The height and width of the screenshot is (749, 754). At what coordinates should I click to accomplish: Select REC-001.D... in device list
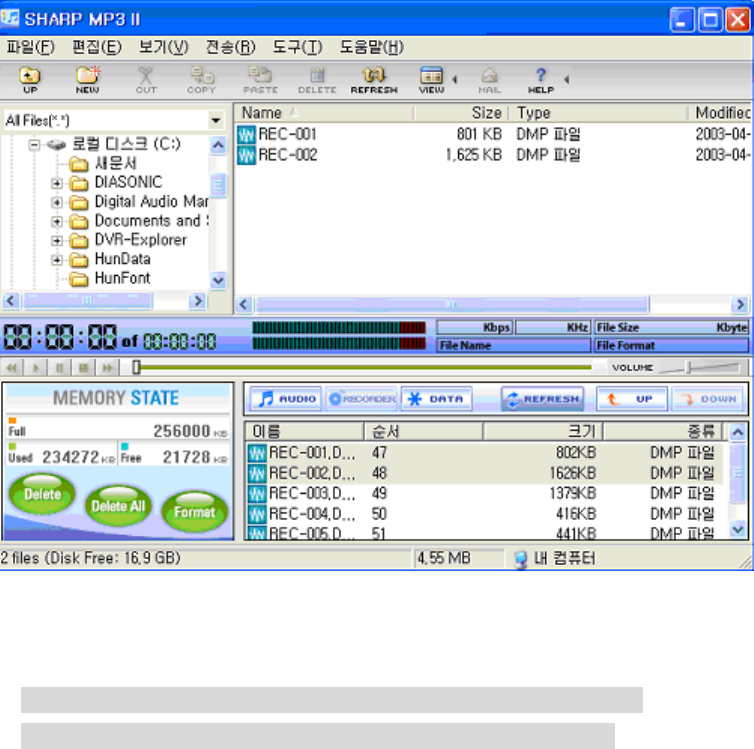click(484, 453)
